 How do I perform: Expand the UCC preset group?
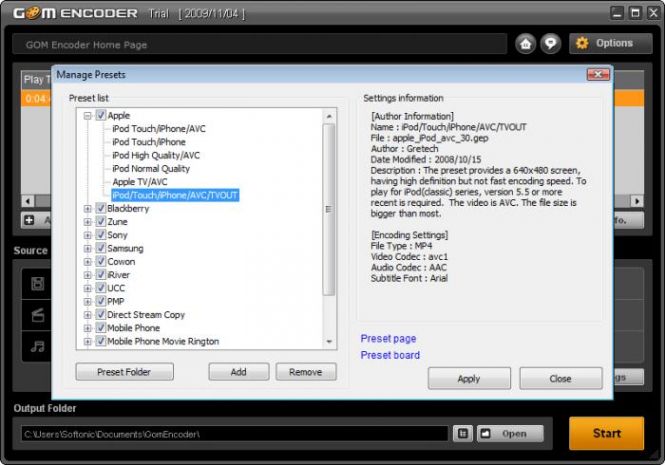point(88,288)
